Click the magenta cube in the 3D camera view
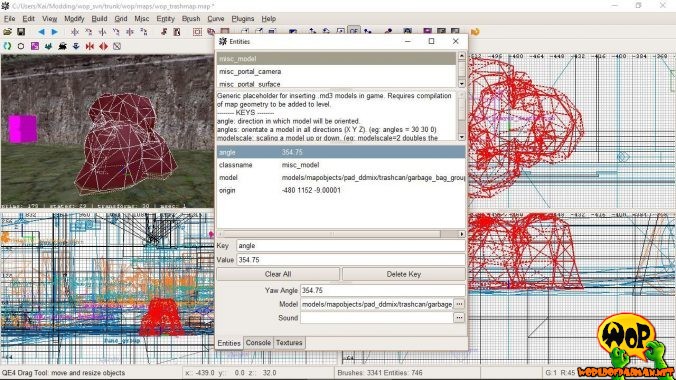The width and height of the screenshot is (676, 380). pos(23,128)
